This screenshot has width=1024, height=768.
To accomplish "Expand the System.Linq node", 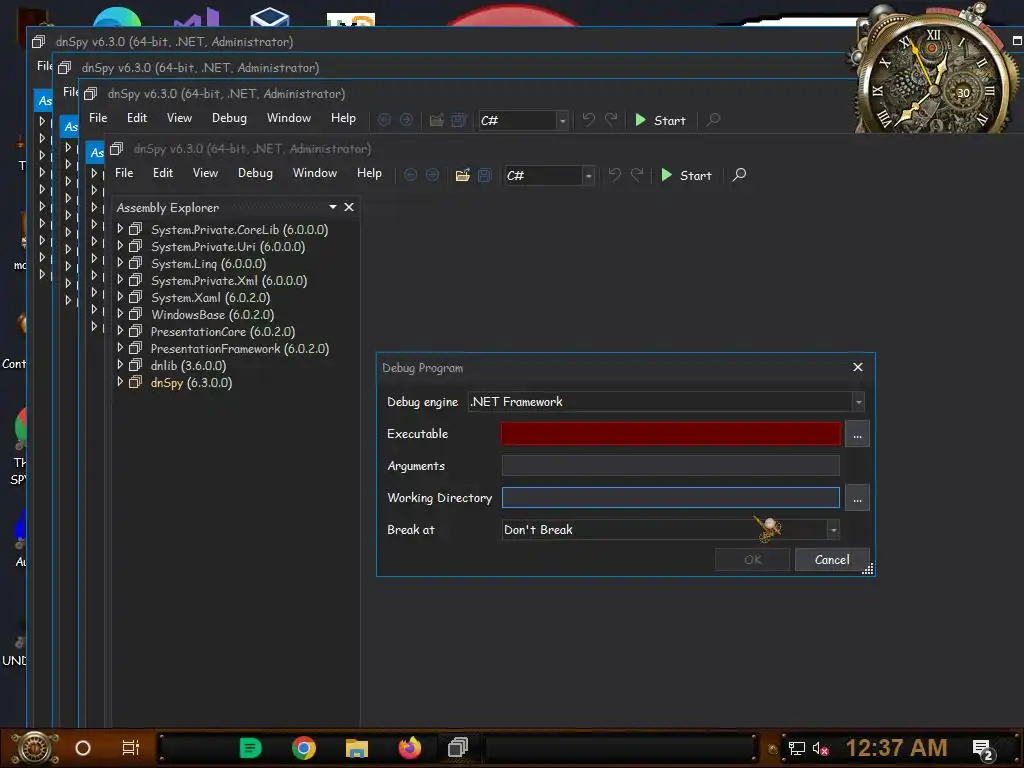I will [120, 263].
